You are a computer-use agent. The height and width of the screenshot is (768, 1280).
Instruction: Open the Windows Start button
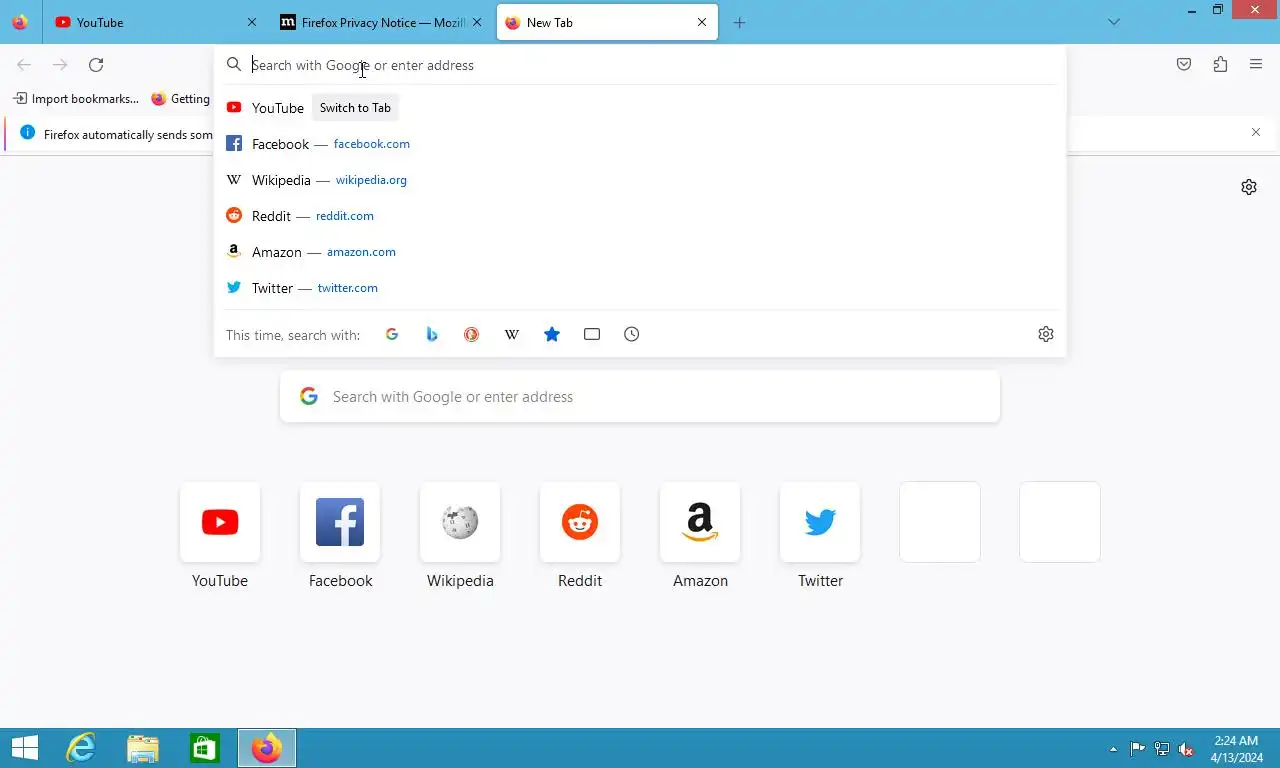[x=24, y=748]
